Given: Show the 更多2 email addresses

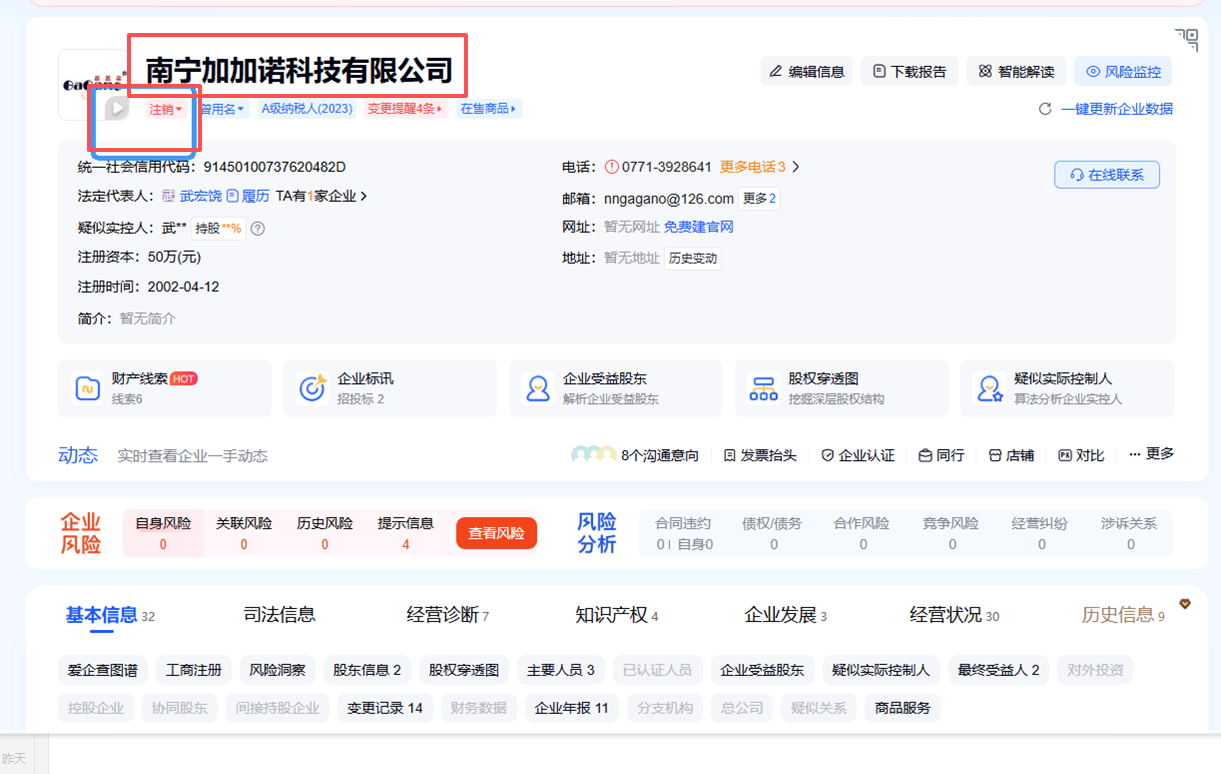Looking at the screenshot, I should point(759,198).
